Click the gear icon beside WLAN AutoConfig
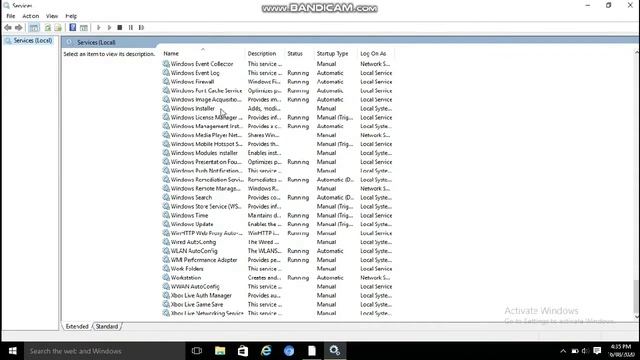 [x=166, y=251]
